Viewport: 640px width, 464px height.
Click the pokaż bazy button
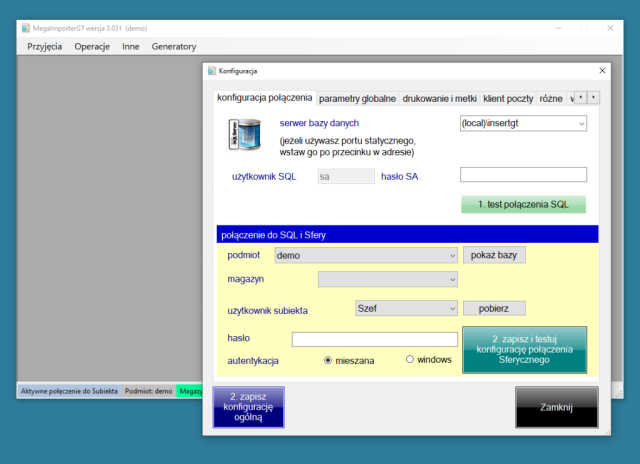click(x=494, y=255)
